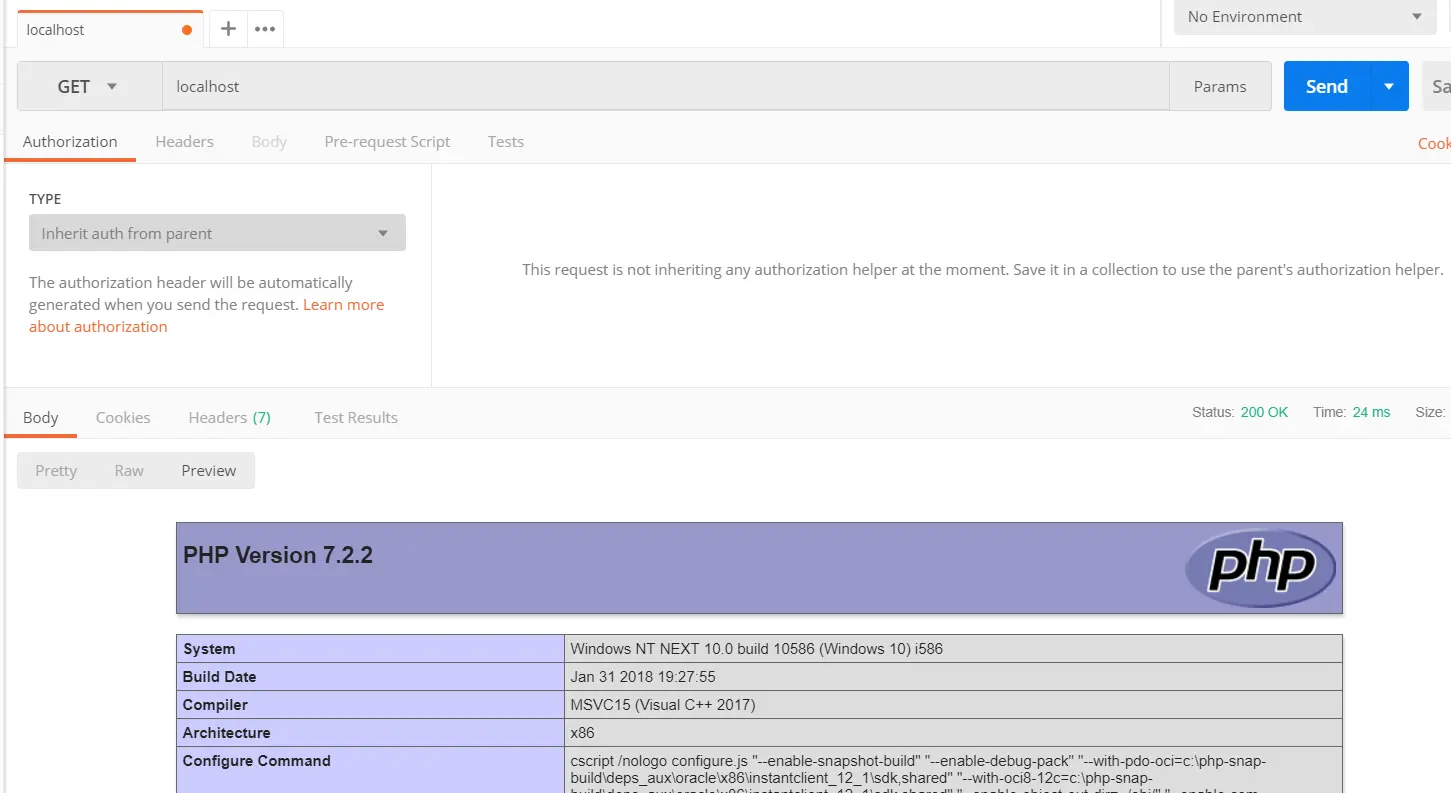1451x793 pixels.
Task: Click the PHP Version 7.2.2 heading
Action: [x=278, y=555]
